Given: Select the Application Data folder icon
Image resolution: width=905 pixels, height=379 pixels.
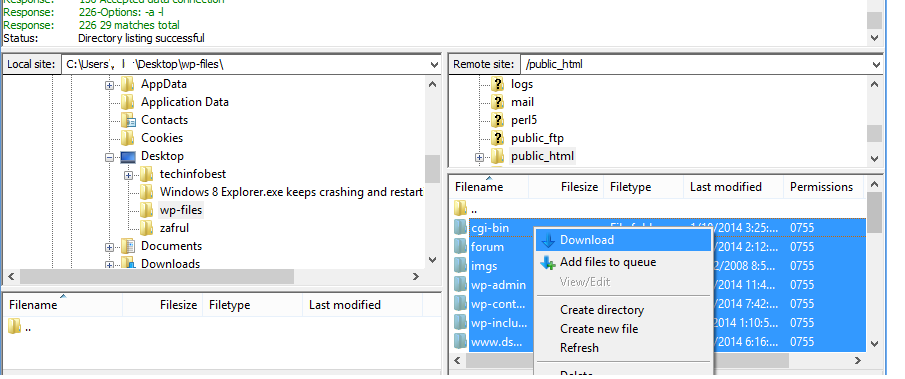Looking at the screenshot, I should coord(128,102).
